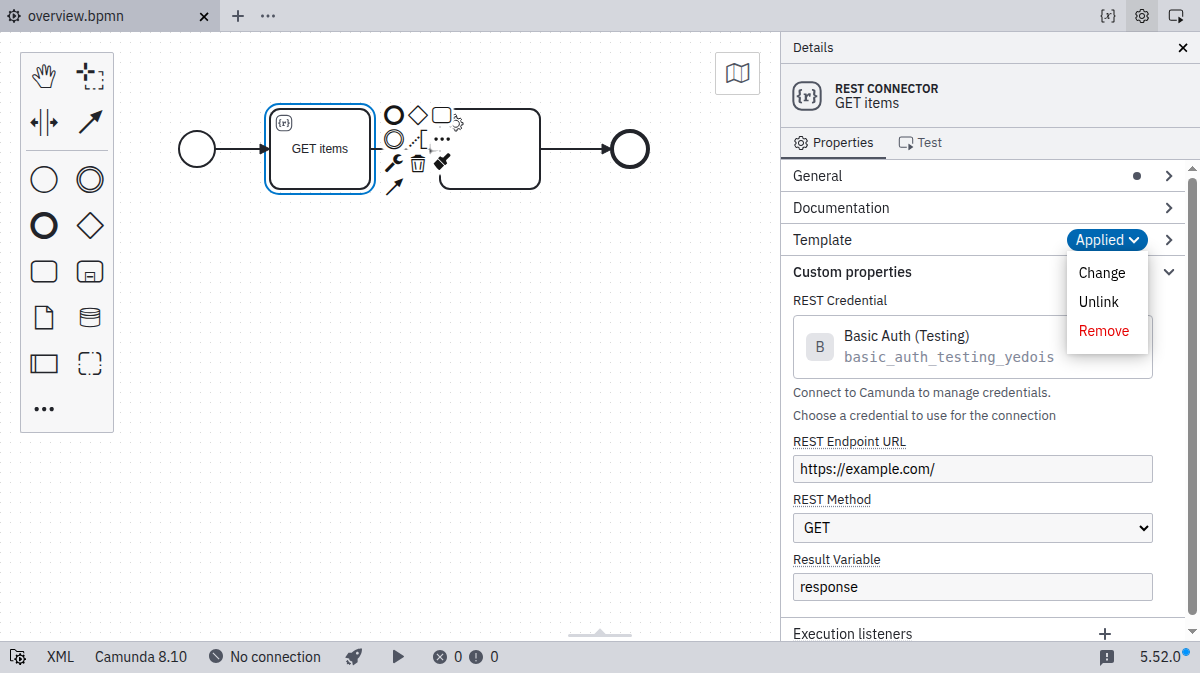This screenshot has width=1200, height=673.
Task: Activate the hand tool in the palette
Action: point(44,76)
